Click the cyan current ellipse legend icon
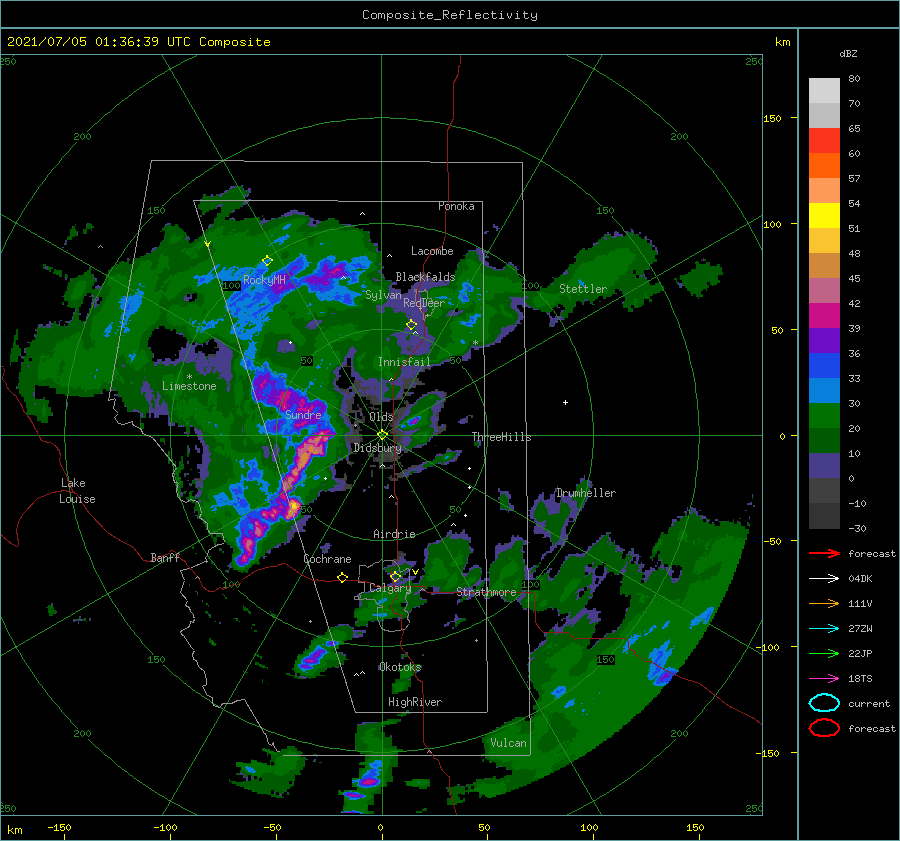This screenshot has width=900, height=841. coord(824,703)
